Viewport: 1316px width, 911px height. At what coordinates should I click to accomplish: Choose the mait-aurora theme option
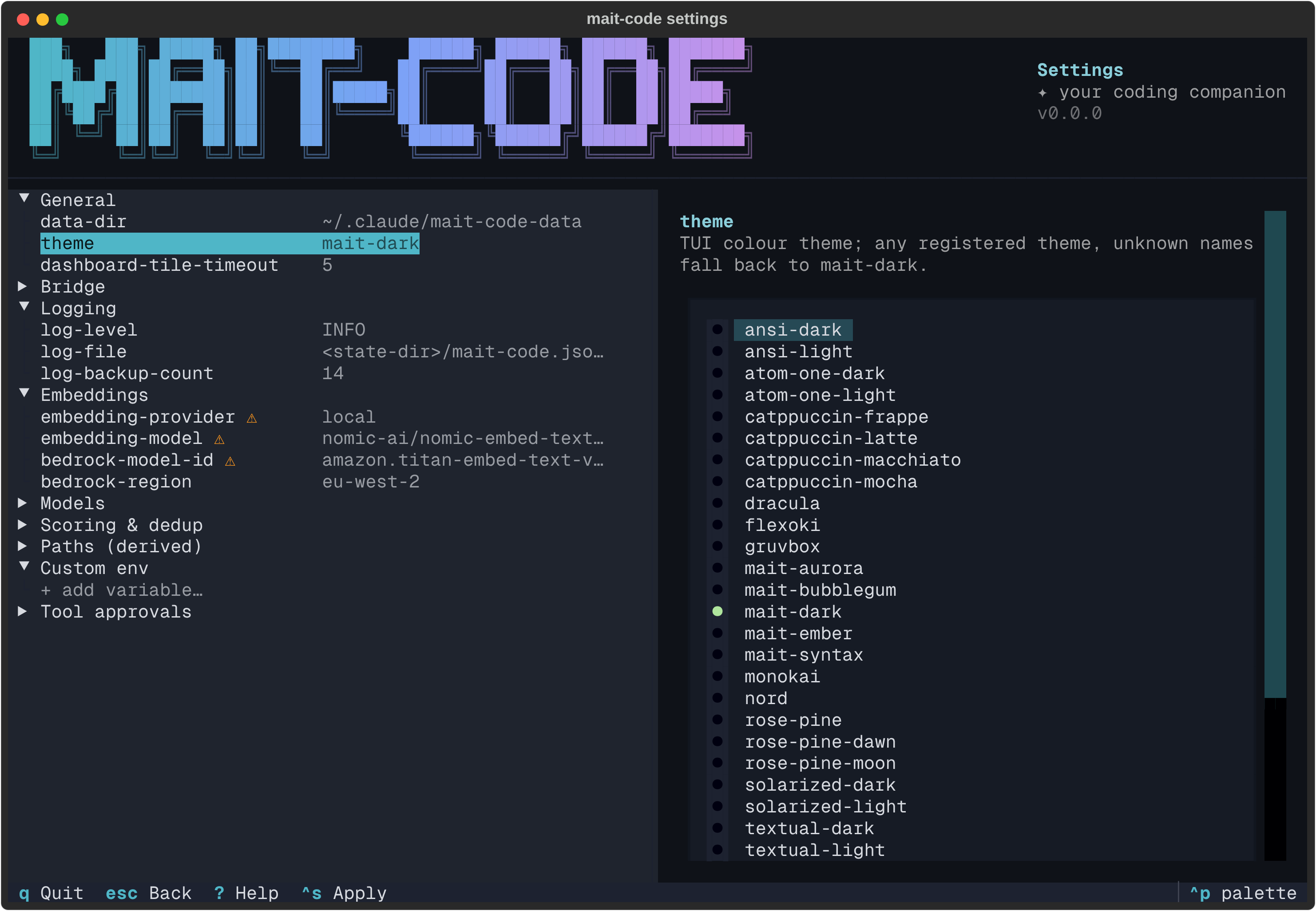804,569
